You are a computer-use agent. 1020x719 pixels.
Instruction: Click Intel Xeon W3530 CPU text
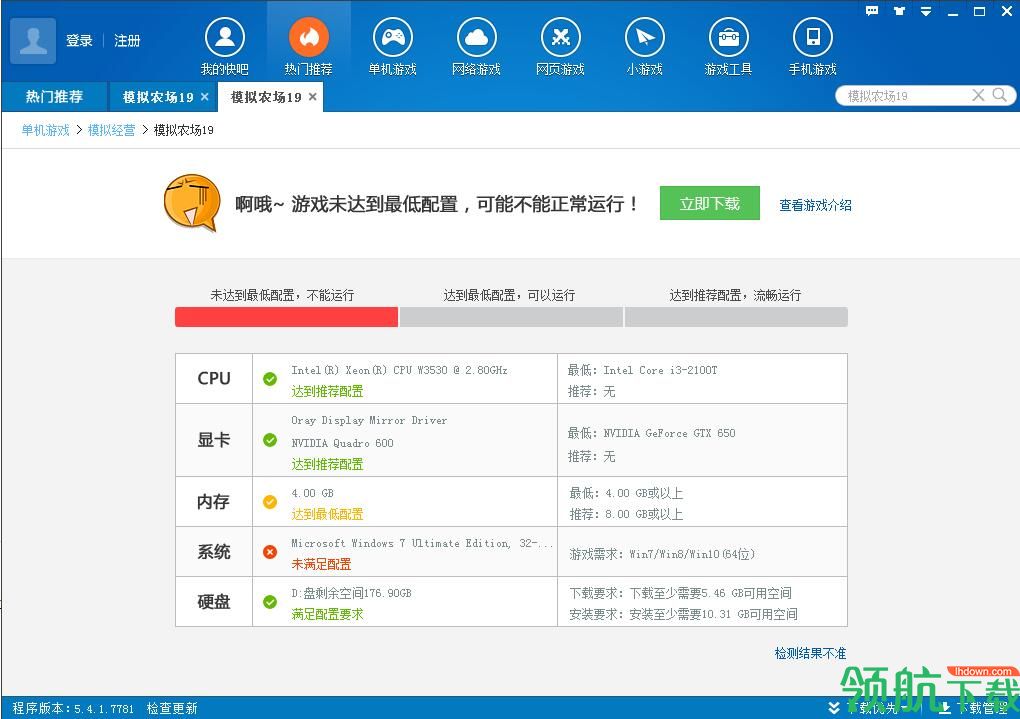399,370
